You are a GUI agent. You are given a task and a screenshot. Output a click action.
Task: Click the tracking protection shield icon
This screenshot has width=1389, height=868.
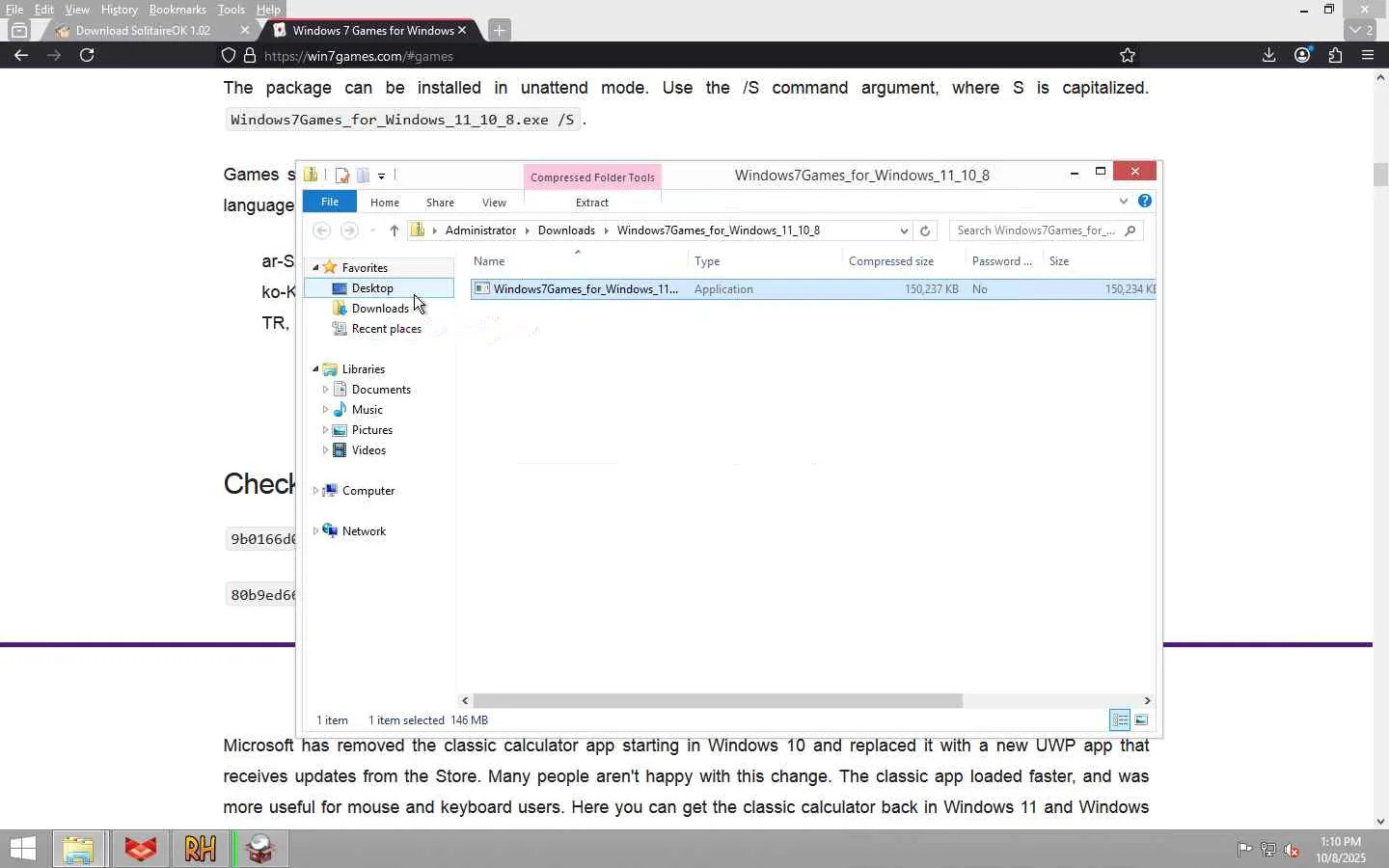pos(229,55)
